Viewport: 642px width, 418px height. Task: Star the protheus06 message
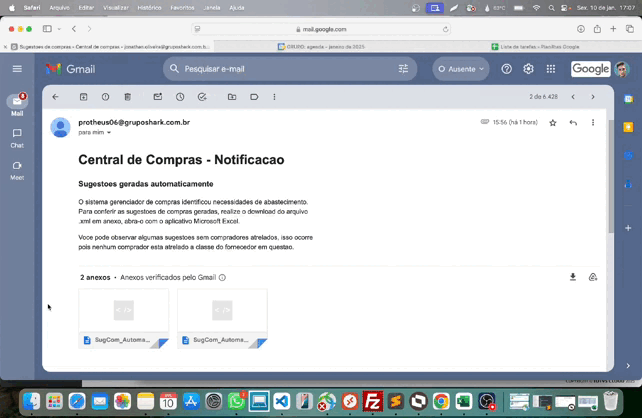point(553,122)
